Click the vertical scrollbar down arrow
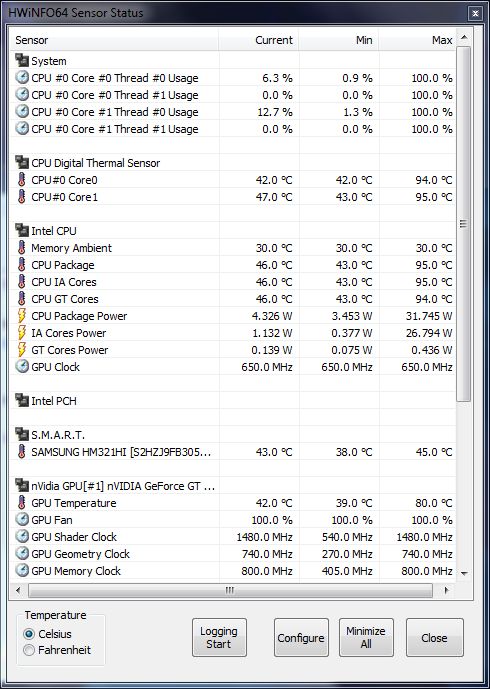Screen dimensions: 490x689 point(464,573)
